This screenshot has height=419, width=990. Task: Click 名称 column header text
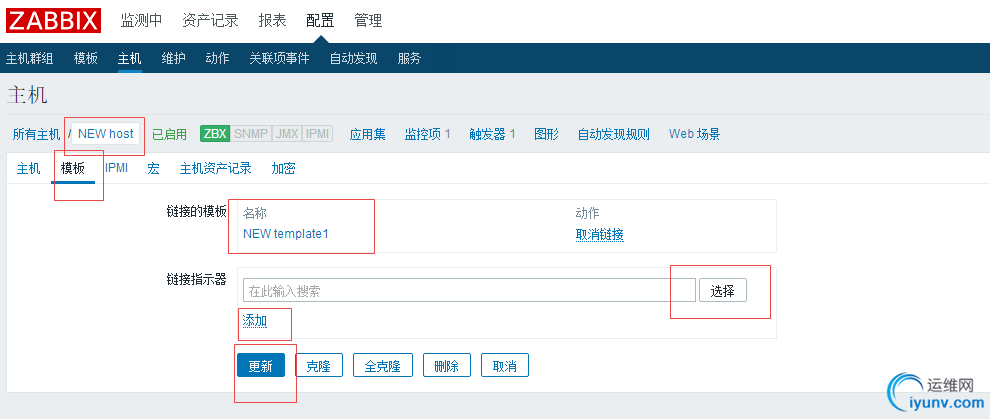(255, 213)
